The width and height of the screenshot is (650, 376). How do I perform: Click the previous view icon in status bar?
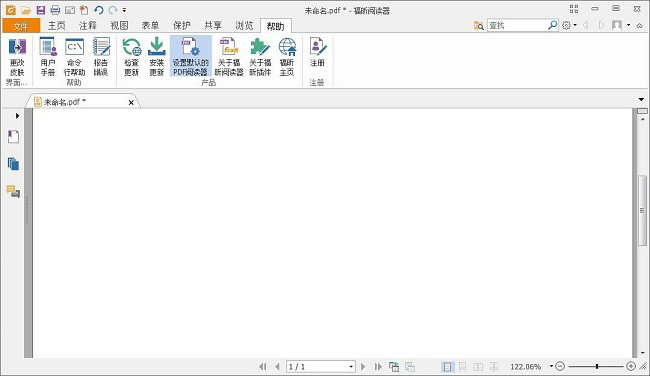pos(394,366)
